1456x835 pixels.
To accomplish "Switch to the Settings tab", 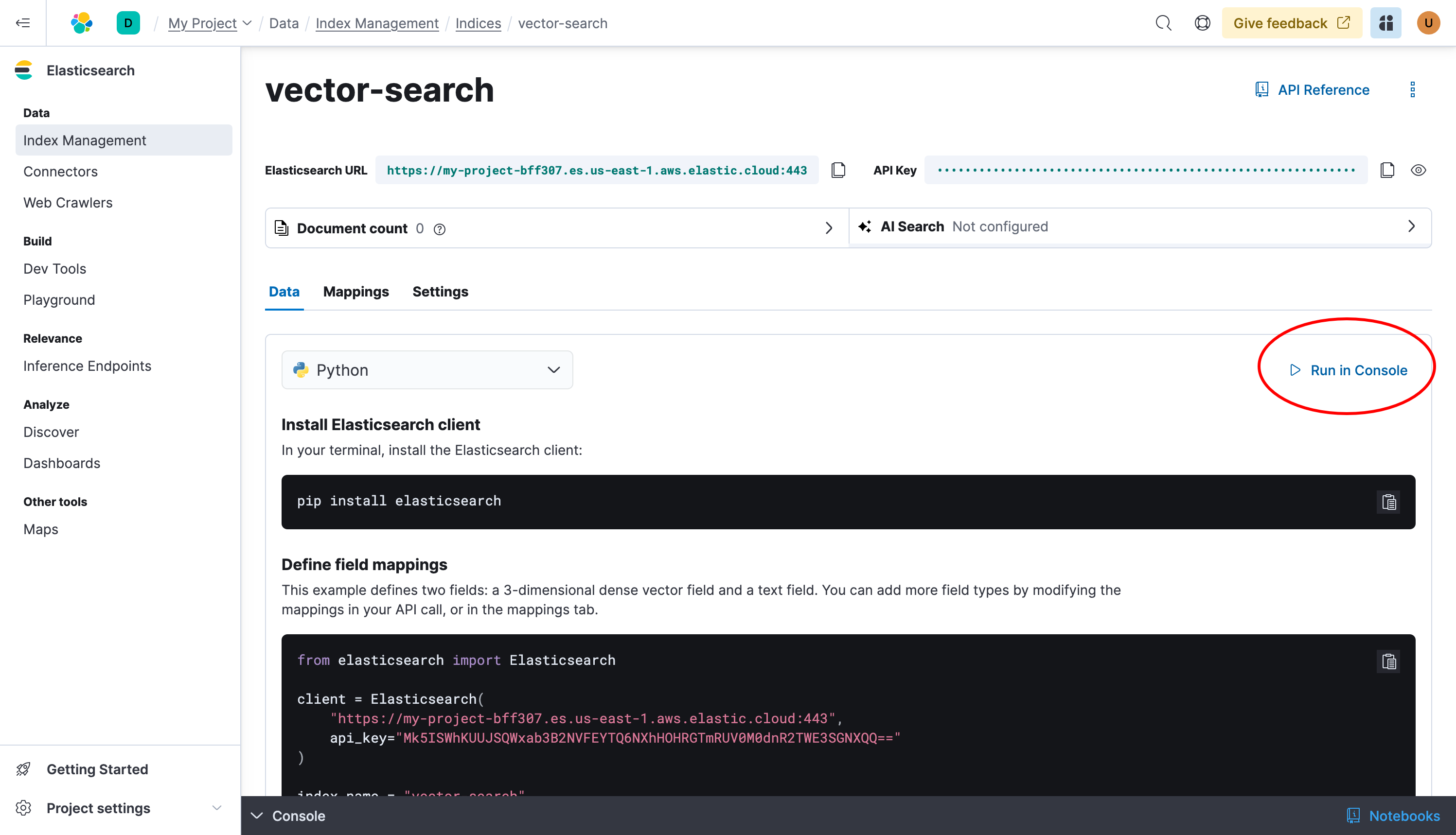I will point(440,292).
